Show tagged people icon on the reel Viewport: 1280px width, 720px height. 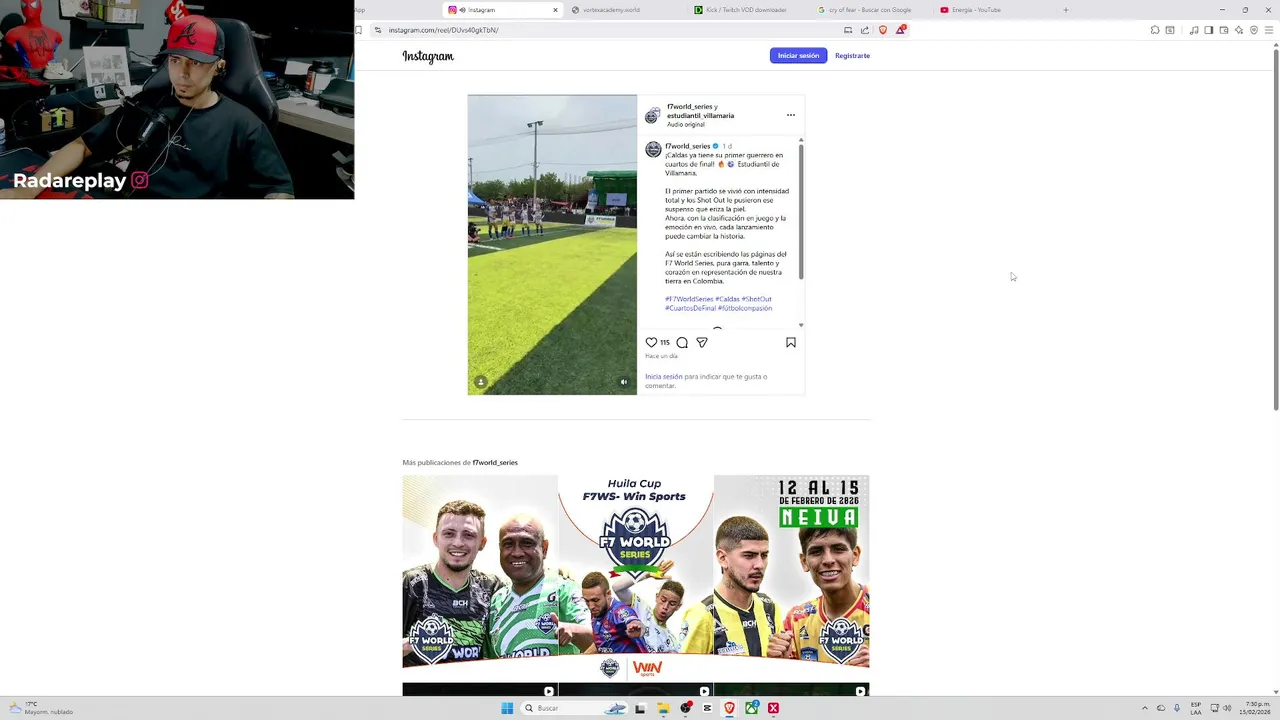481,382
